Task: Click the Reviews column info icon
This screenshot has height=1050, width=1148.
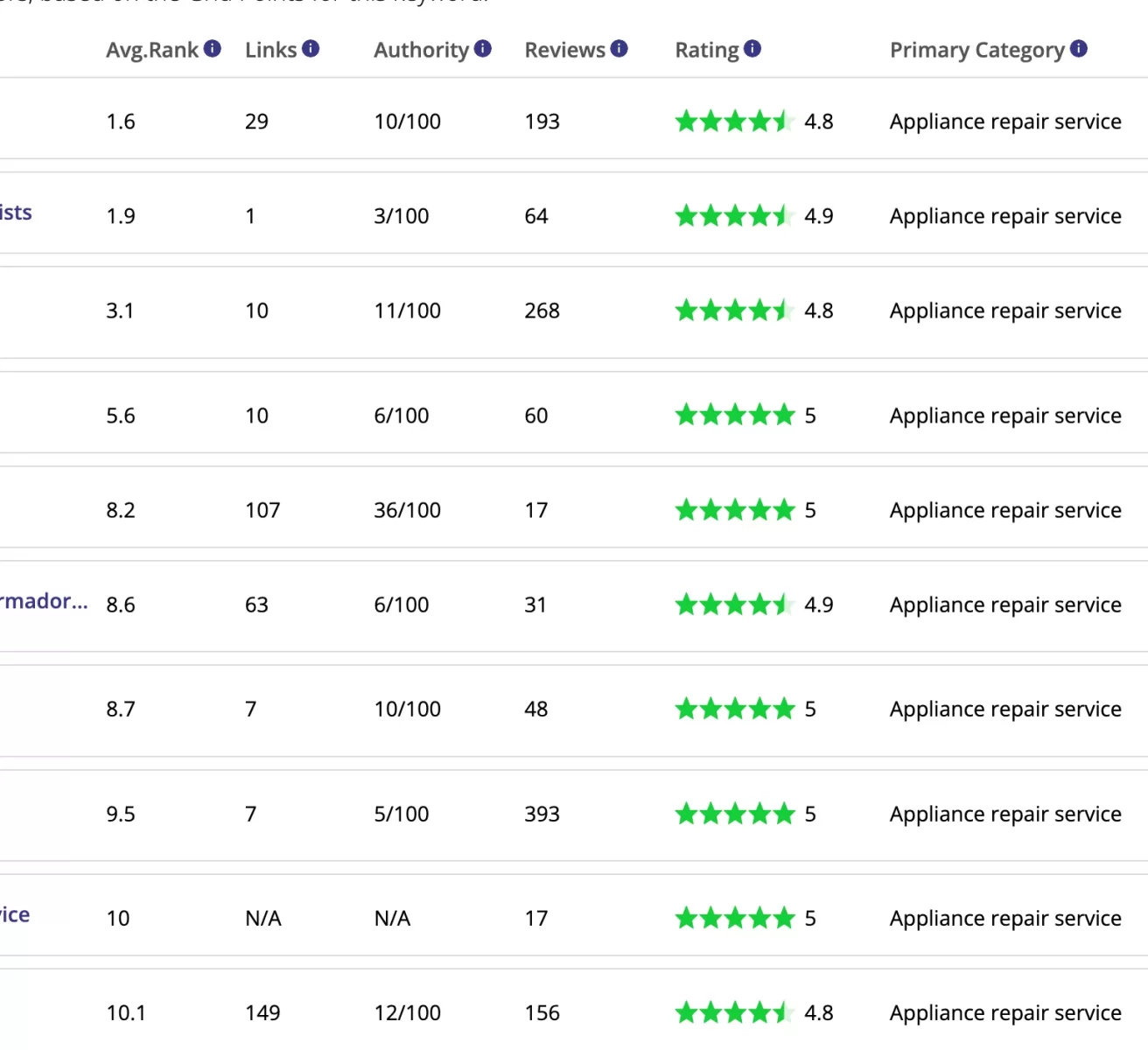Action: (619, 49)
